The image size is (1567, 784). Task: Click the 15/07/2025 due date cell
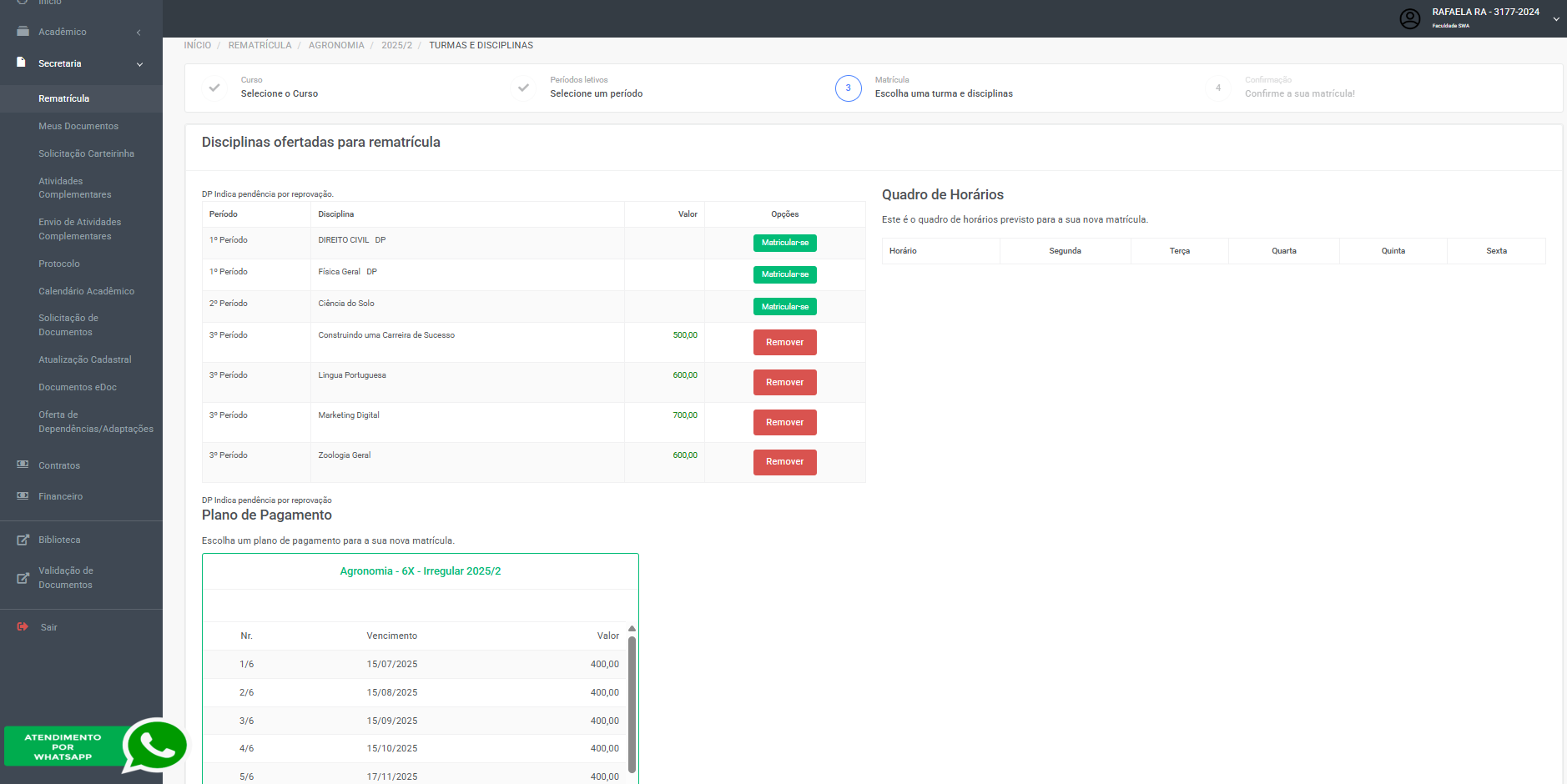[392, 664]
